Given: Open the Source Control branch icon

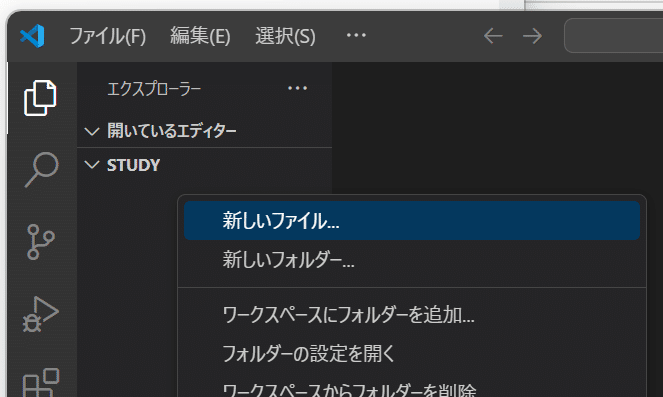Looking at the screenshot, I should [x=41, y=242].
